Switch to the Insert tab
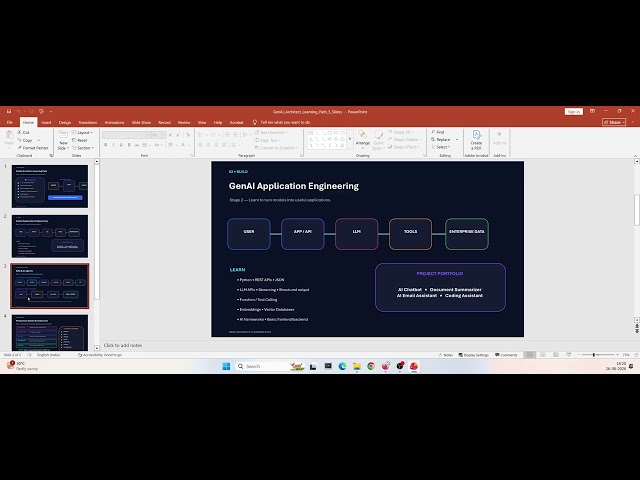This screenshot has width=640, height=480. pos(46,122)
